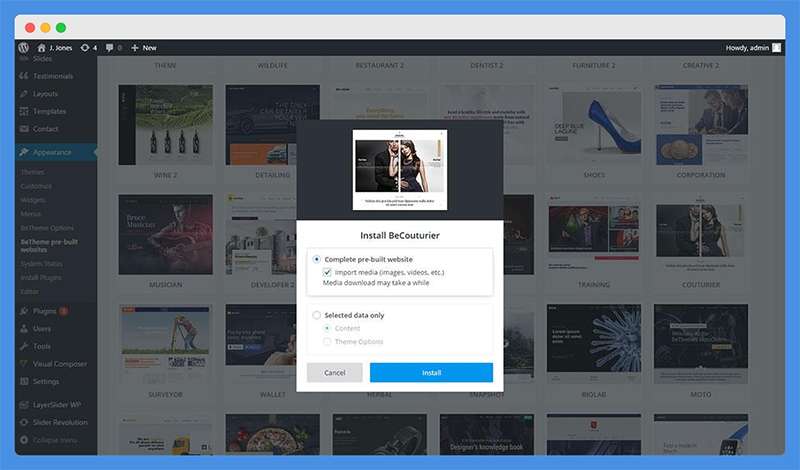
Task: Click the blue Install button
Action: 431,373
